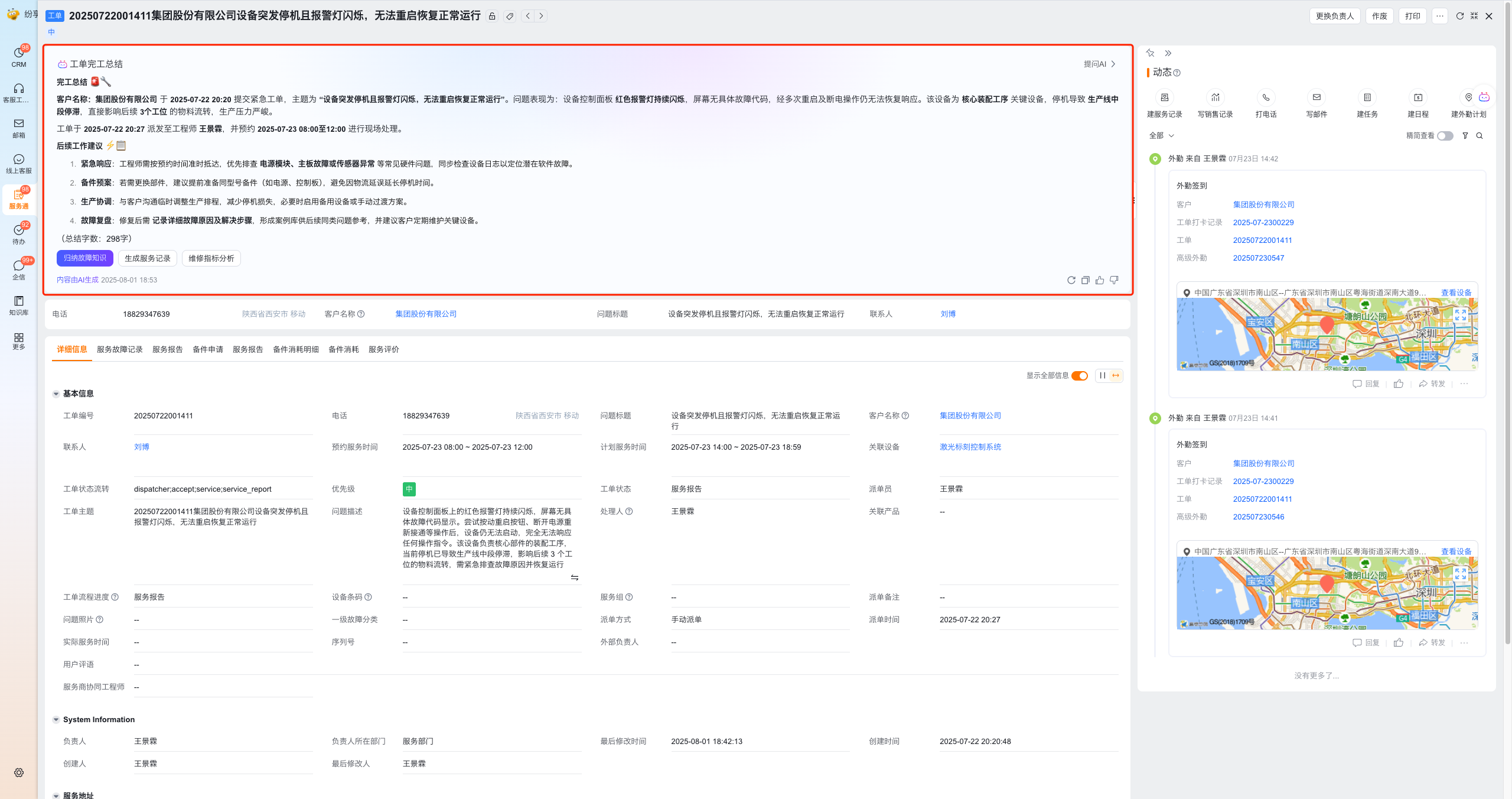Open the 全部 filter dropdown
The image size is (1512, 799).
coord(1161,136)
